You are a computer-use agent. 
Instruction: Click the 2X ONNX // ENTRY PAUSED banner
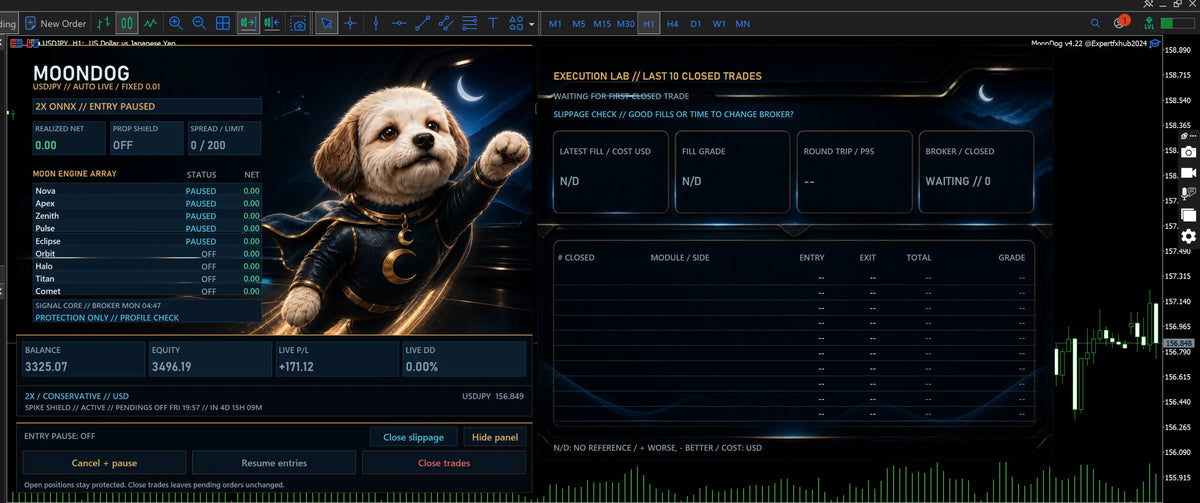pyautogui.click(x=147, y=106)
